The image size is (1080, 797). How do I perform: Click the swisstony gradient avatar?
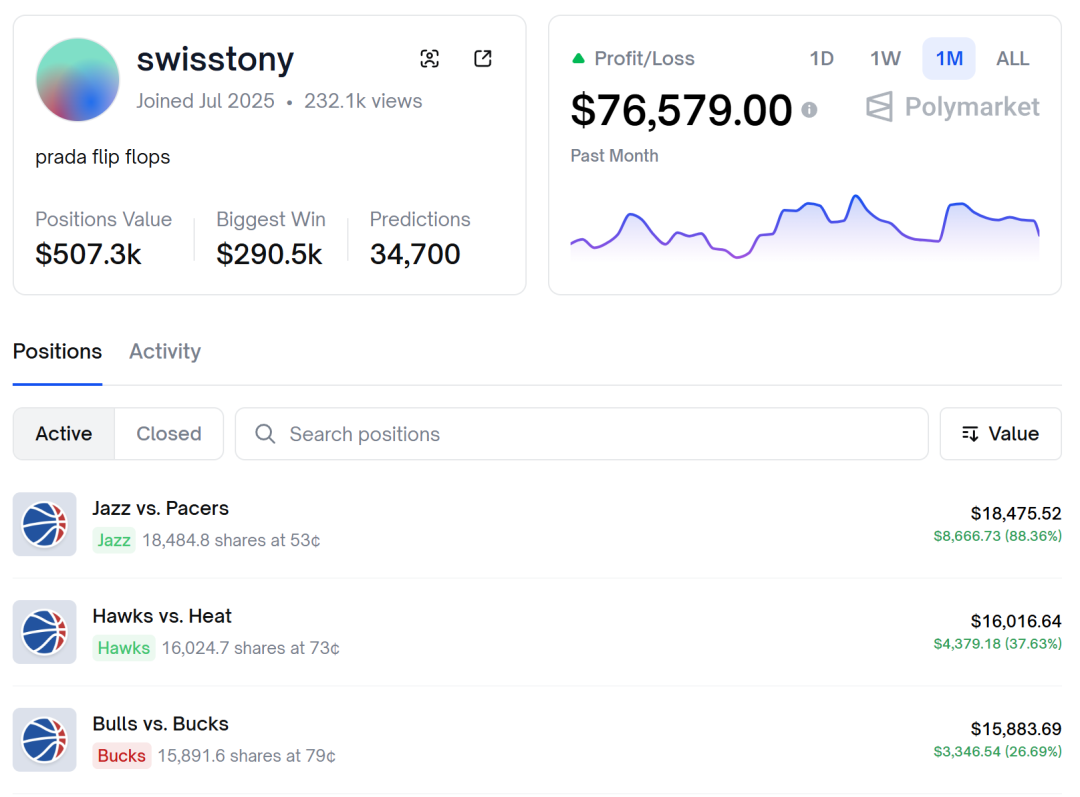tap(78, 80)
